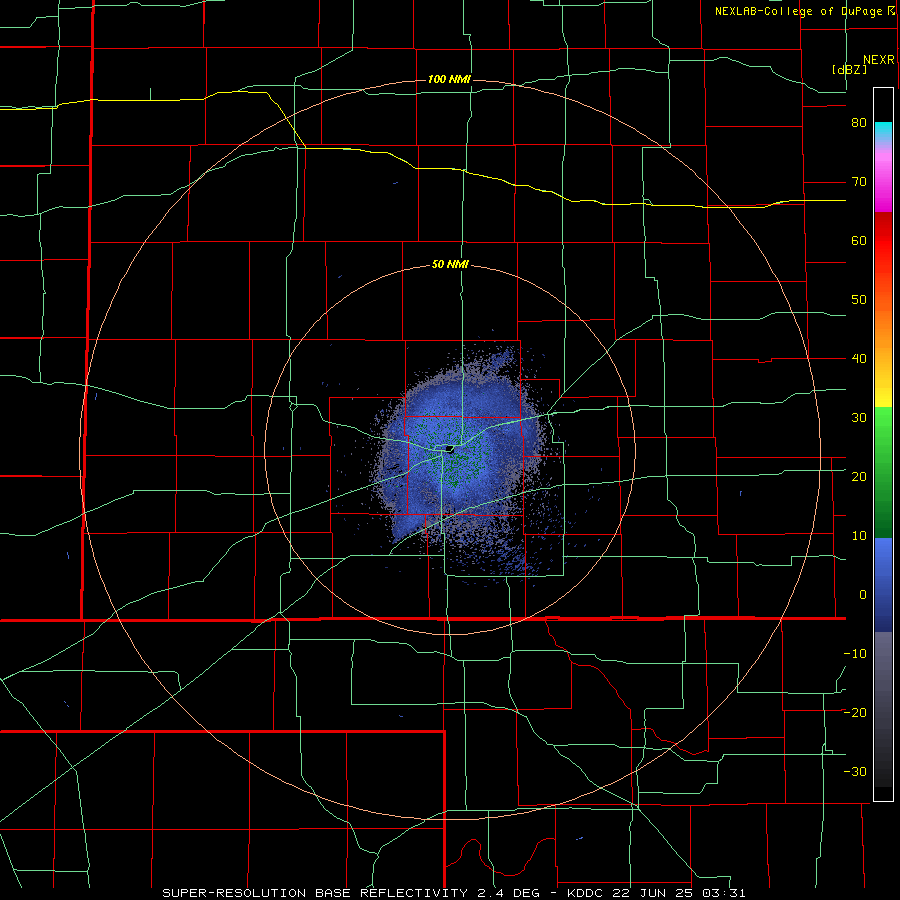Click the 80 value on the dBZ scale
This screenshot has width=900, height=900.
(x=859, y=123)
